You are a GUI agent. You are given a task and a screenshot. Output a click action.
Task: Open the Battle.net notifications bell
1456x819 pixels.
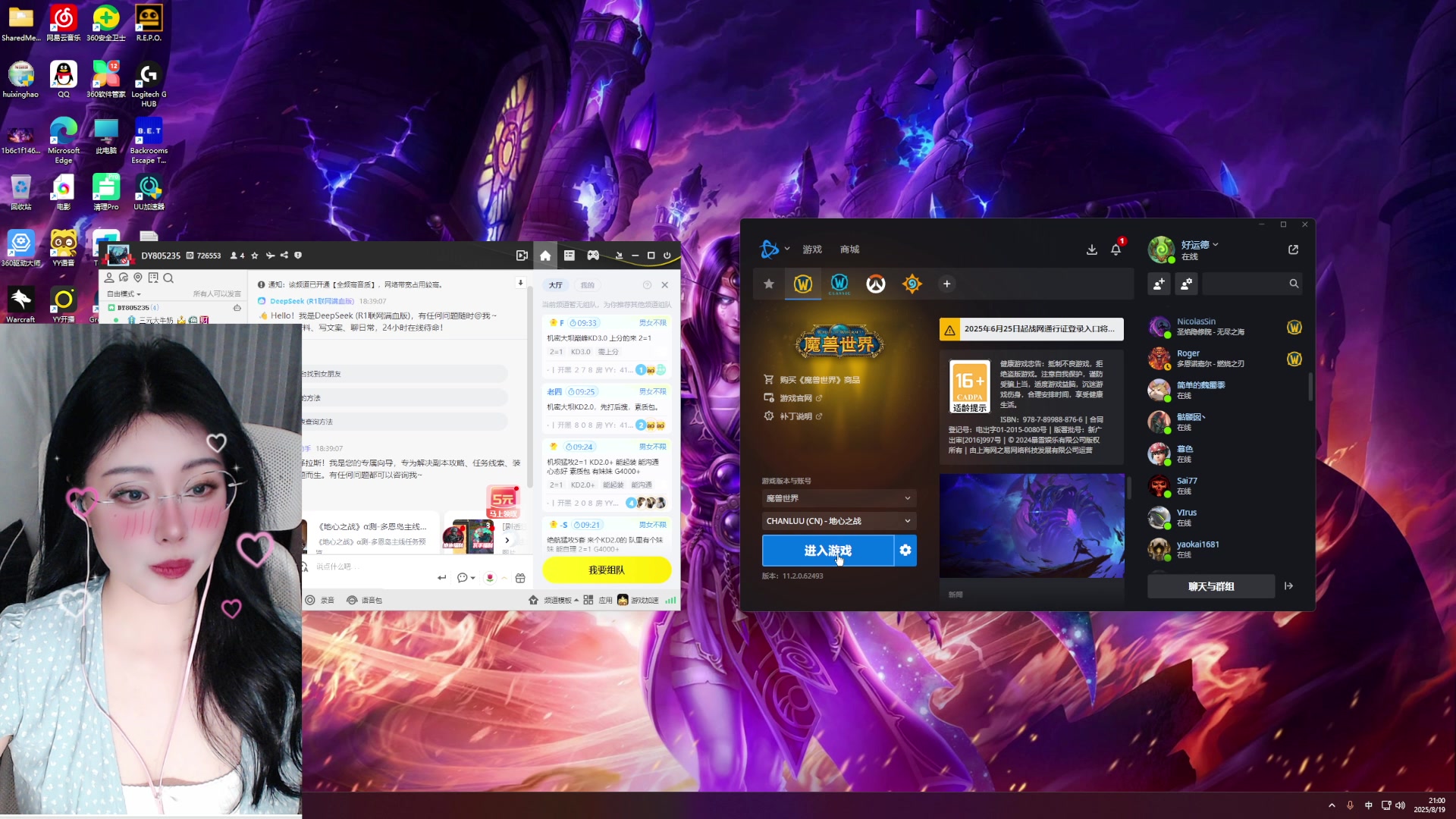1116,249
